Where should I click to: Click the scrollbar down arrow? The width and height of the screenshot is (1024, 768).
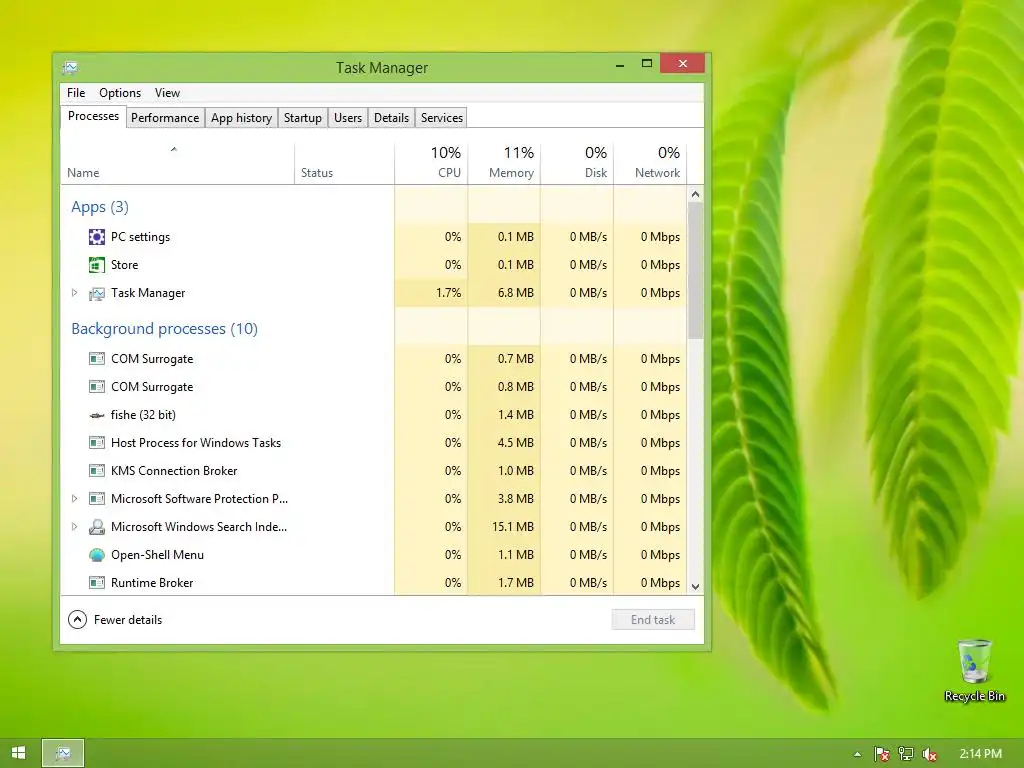[x=696, y=586]
